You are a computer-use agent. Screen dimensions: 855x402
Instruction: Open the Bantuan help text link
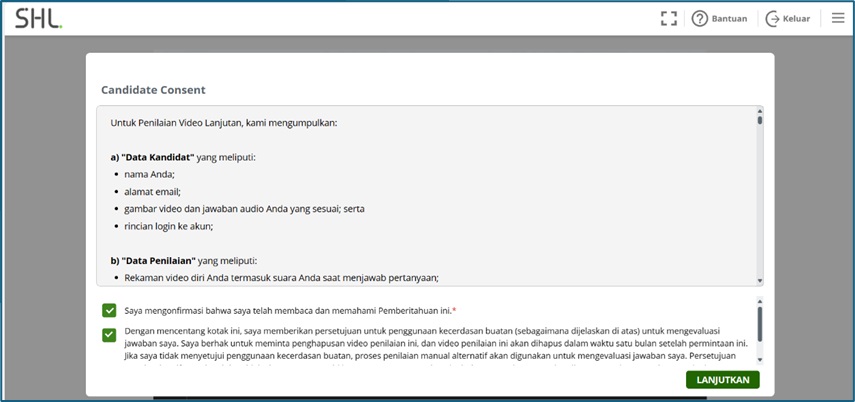(729, 18)
